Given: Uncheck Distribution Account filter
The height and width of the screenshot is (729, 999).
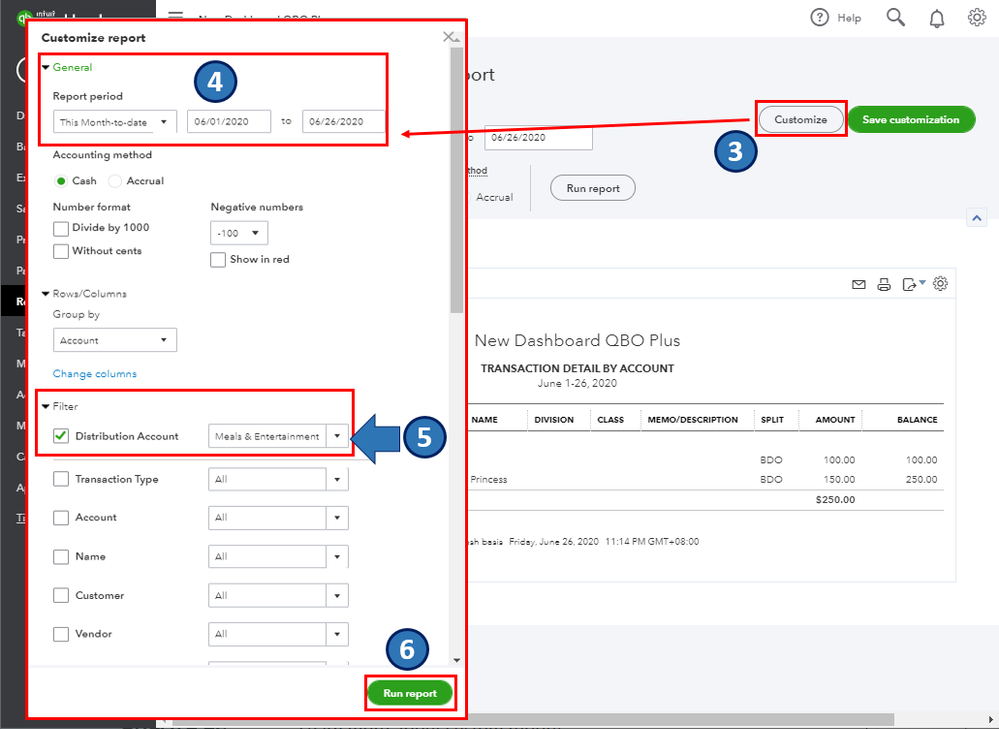Looking at the screenshot, I should pyautogui.click(x=61, y=436).
